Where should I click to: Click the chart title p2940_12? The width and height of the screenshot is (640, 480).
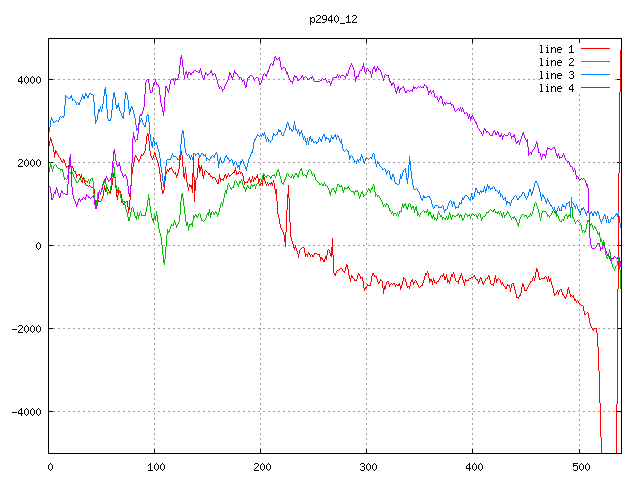[x=333, y=19]
